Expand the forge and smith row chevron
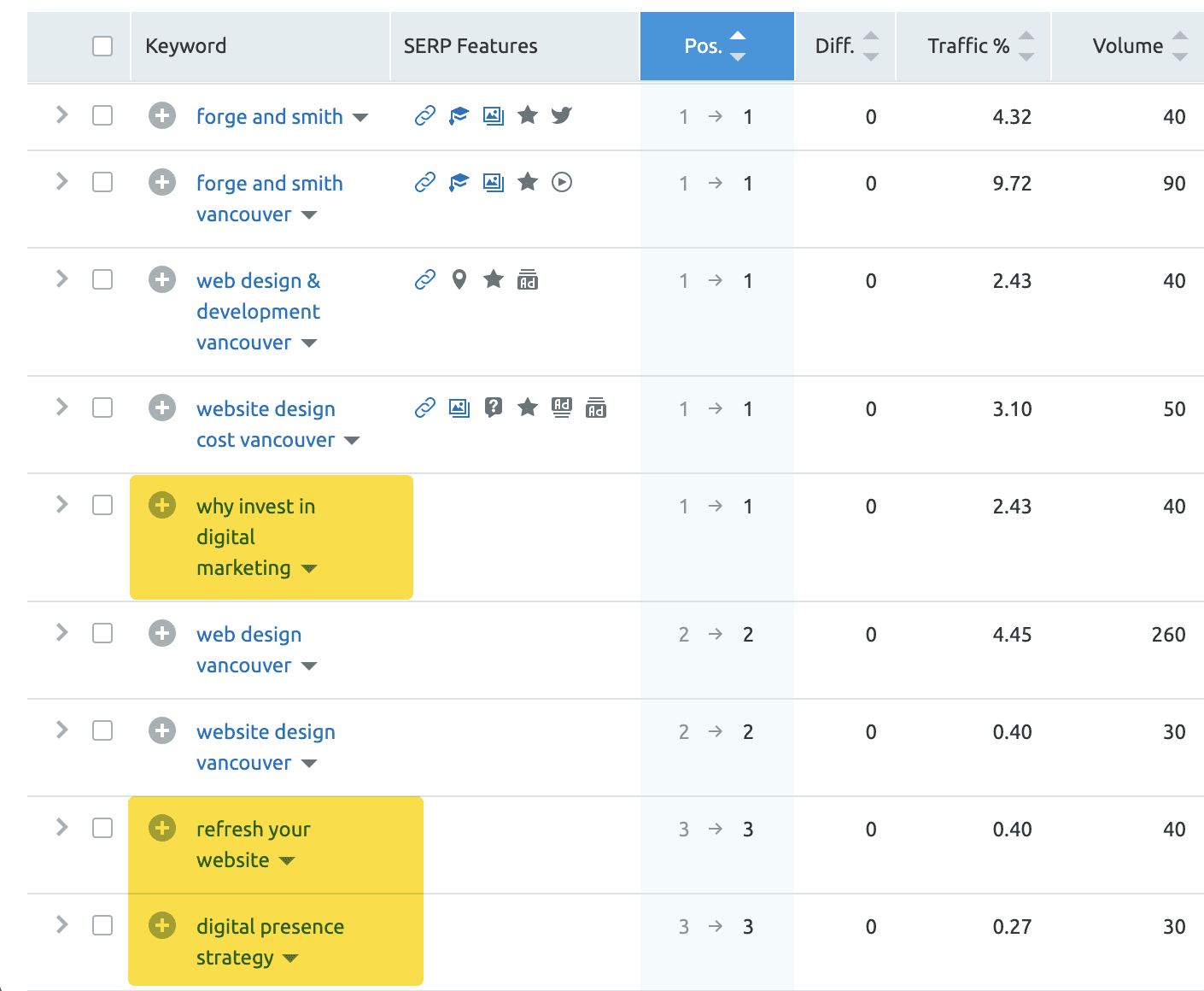This screenshot has height=991, width=1204. pyautogui.click(x=61, y=114)
